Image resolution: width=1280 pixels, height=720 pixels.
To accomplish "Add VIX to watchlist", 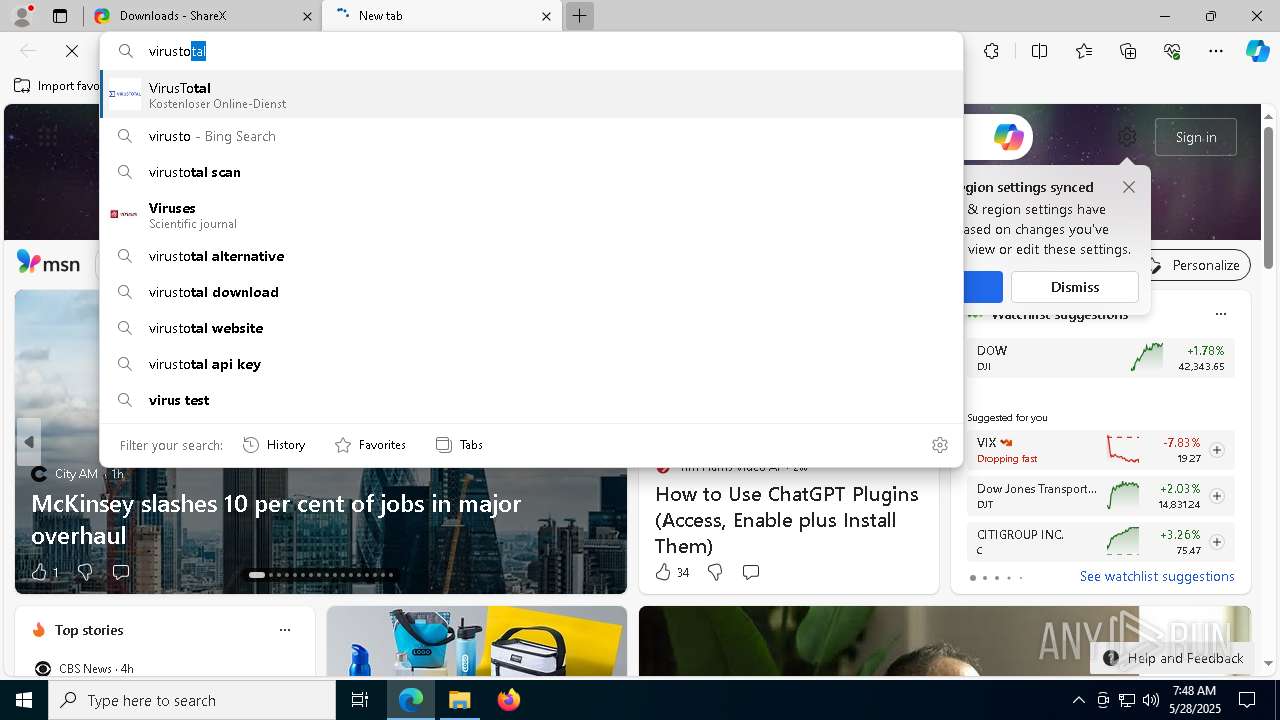I will click(1217, 450).
